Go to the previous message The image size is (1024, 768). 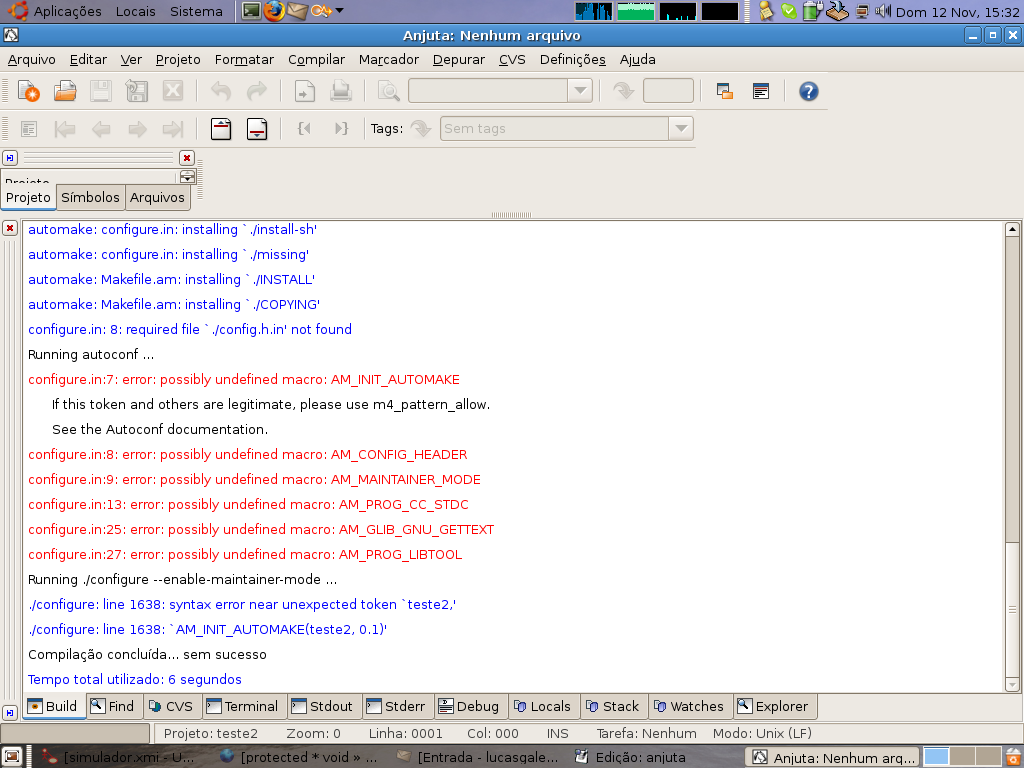pyautogui.click(x=221, y=129)
